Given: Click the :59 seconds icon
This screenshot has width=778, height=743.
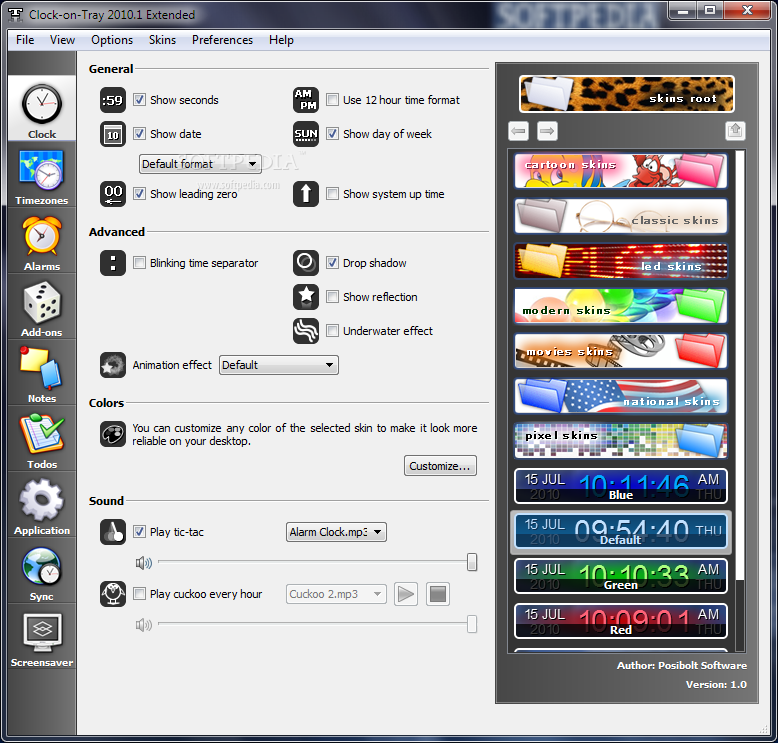Looking at the screenshot, I should [x=113, y=100].
